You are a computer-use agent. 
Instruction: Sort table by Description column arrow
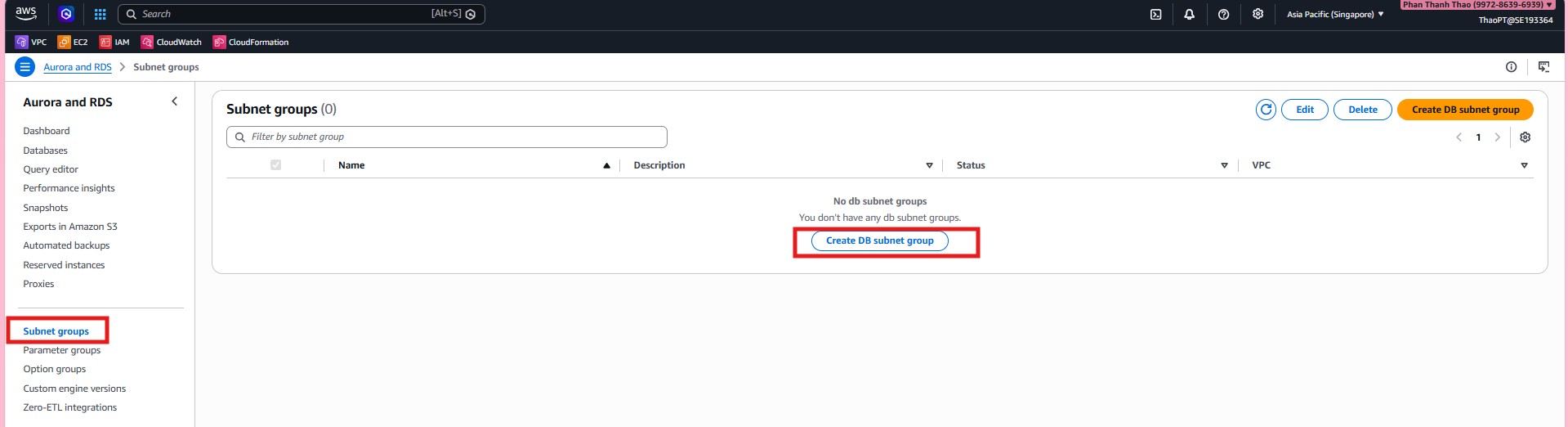pyautogui.click(x=929, y=165)
